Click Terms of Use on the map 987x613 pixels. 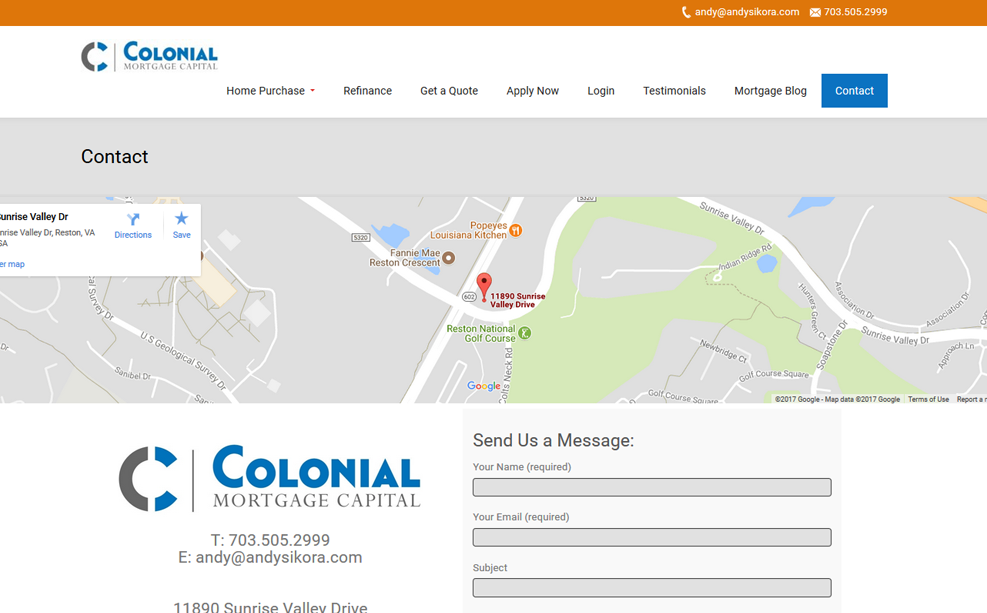(x=928, y=399)
